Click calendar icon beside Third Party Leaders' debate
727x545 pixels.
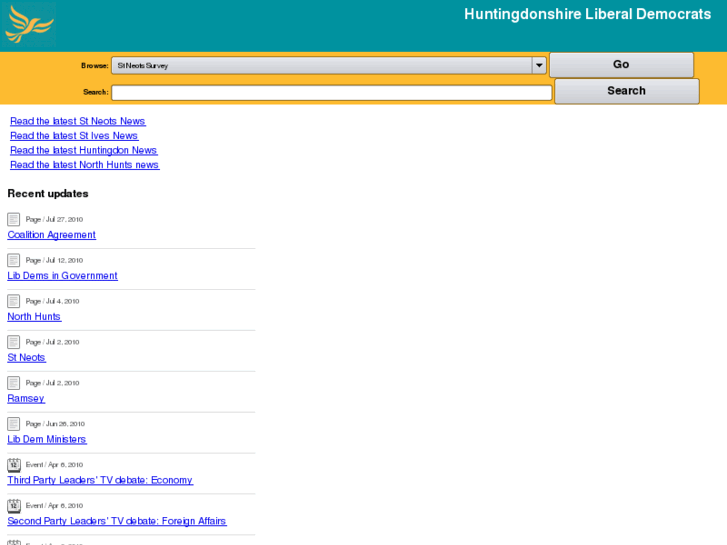click(x=14, y=465)
